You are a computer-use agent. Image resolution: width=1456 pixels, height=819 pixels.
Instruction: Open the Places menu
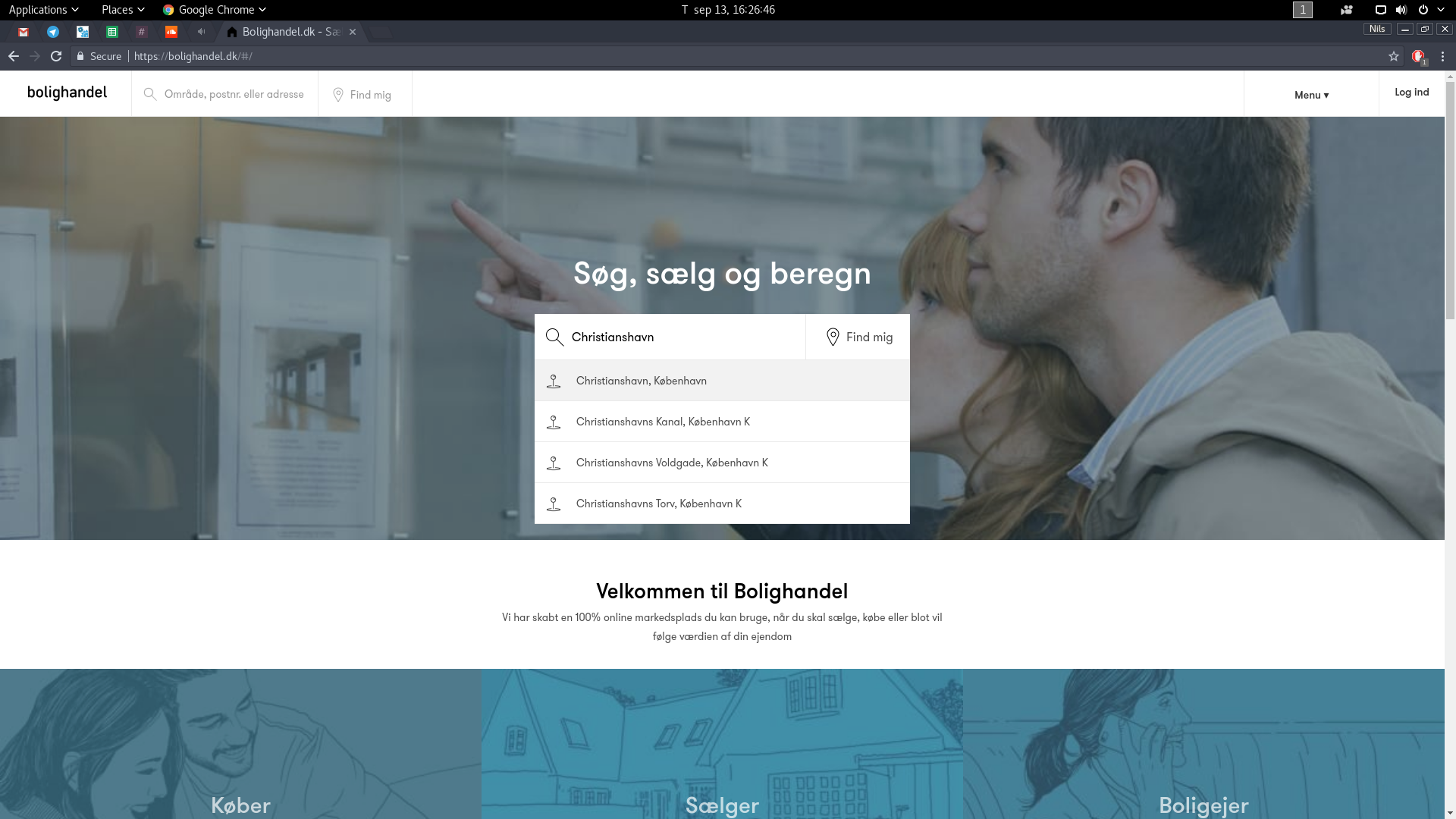click(123, 9)
